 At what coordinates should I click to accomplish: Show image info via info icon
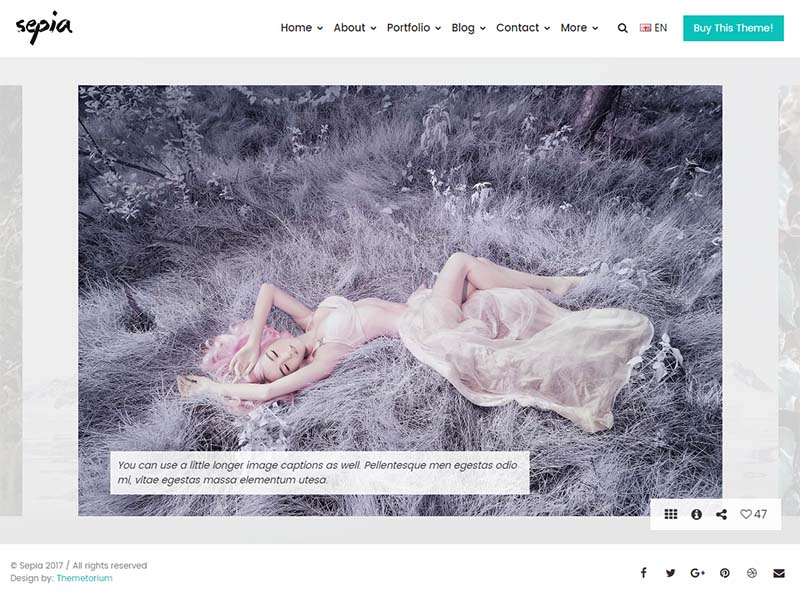(x=696, y=514)
